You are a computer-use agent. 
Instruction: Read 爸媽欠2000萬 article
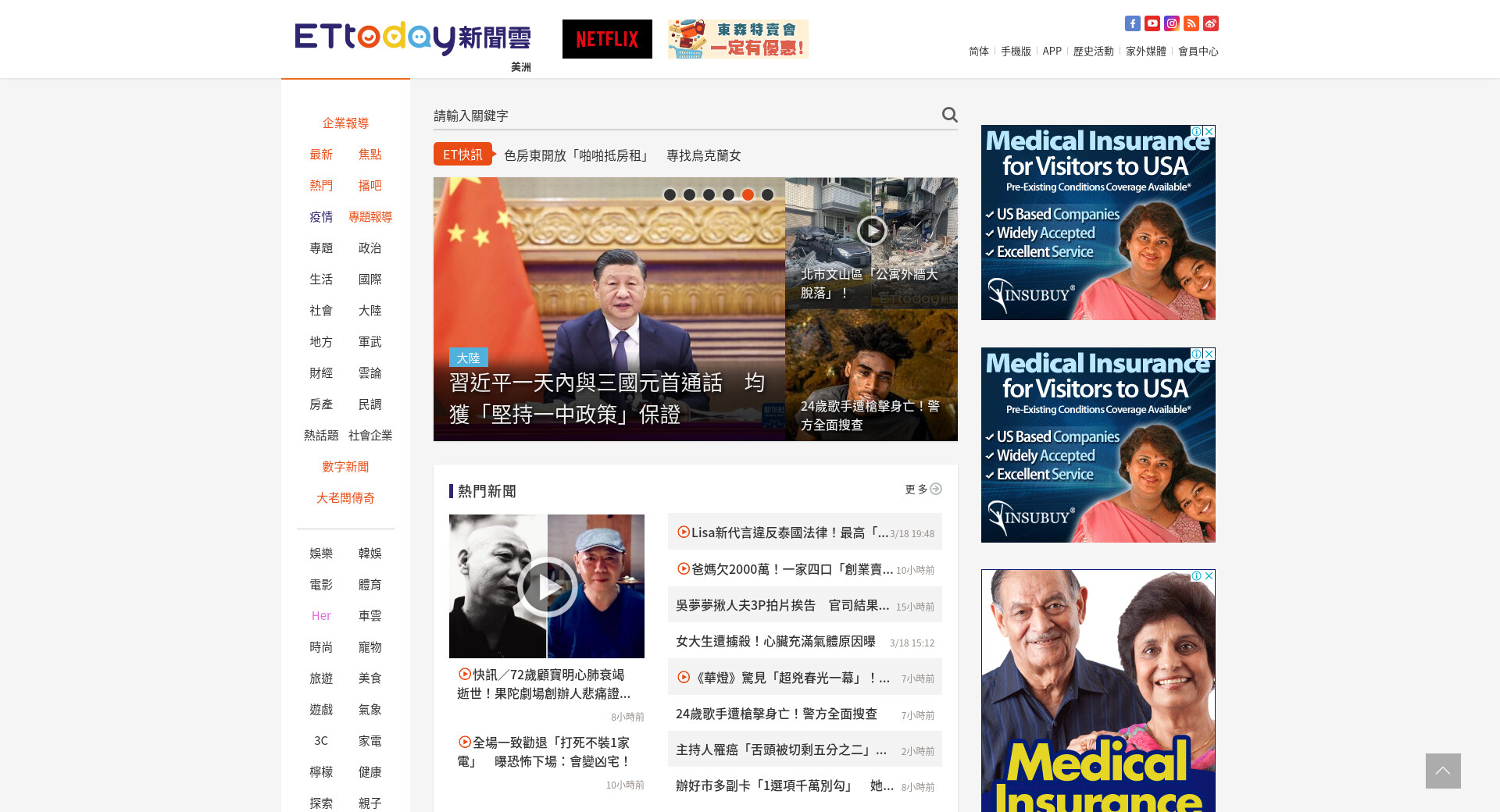pyautogui.click(x=785, y=569)
